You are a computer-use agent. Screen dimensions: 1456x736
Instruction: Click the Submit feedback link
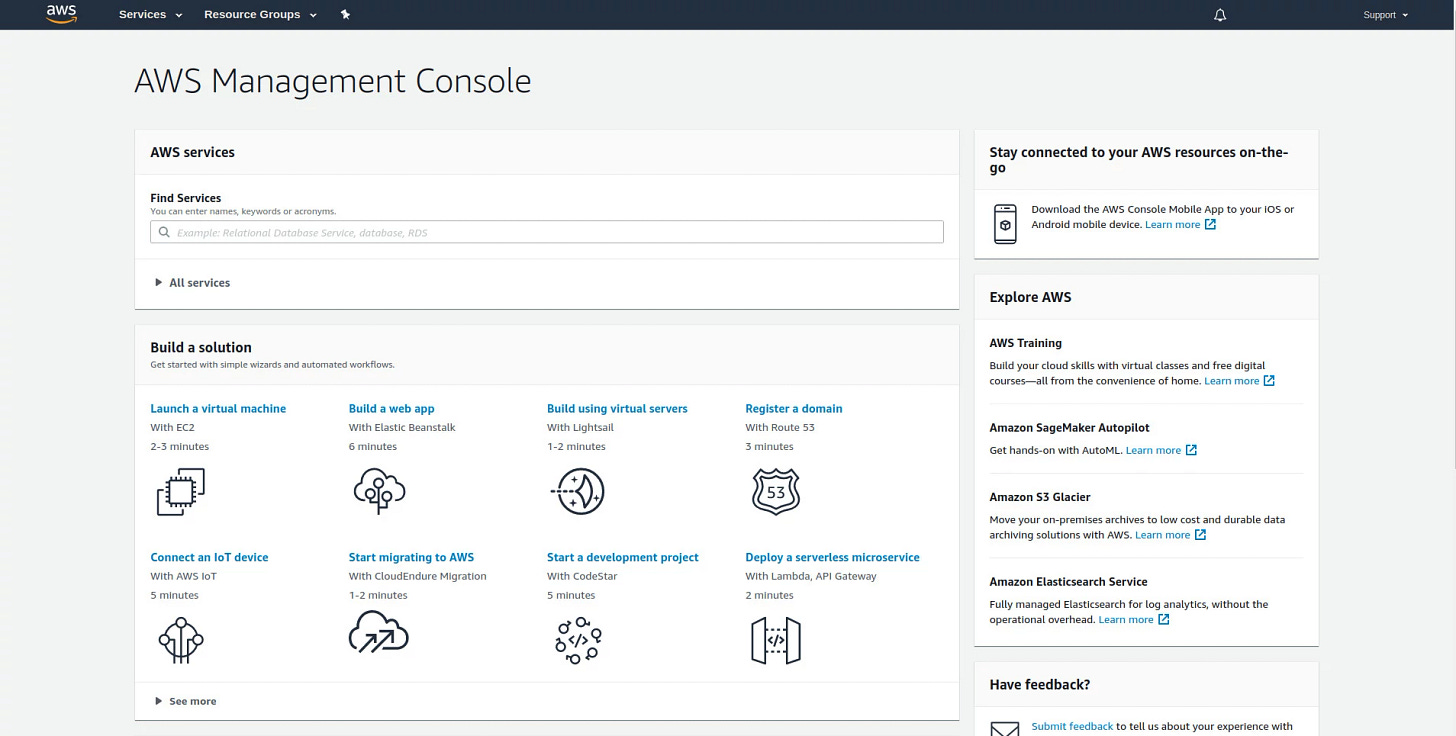1072,726
